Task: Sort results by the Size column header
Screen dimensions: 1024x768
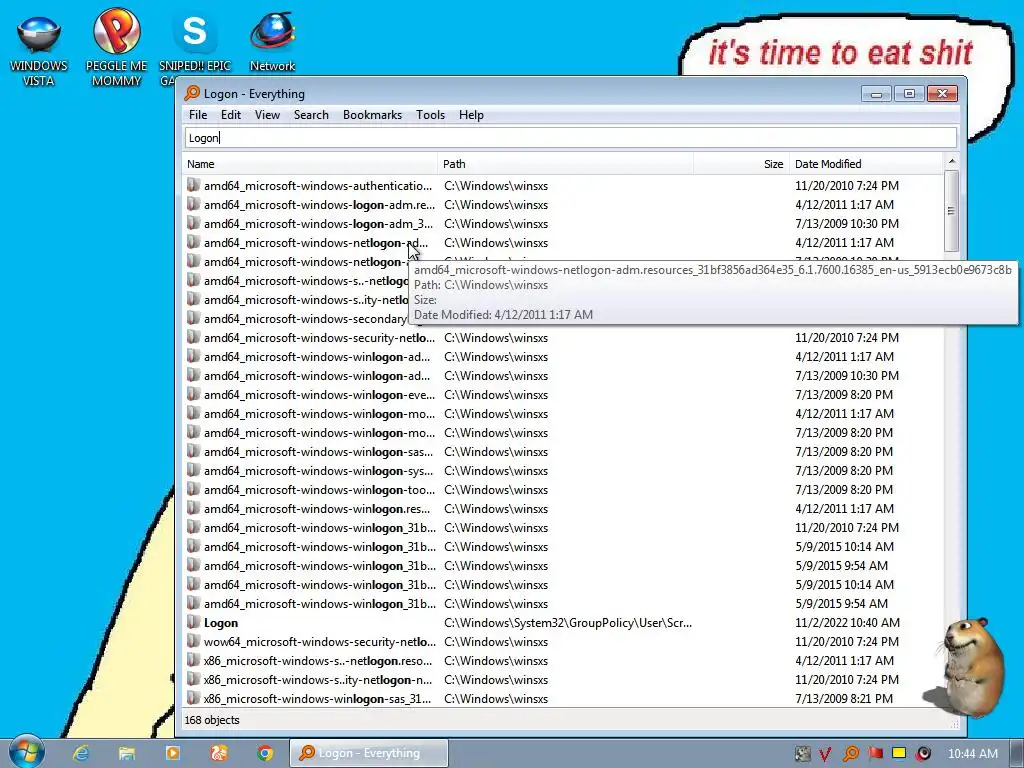Action: click(x=741, y=164)
